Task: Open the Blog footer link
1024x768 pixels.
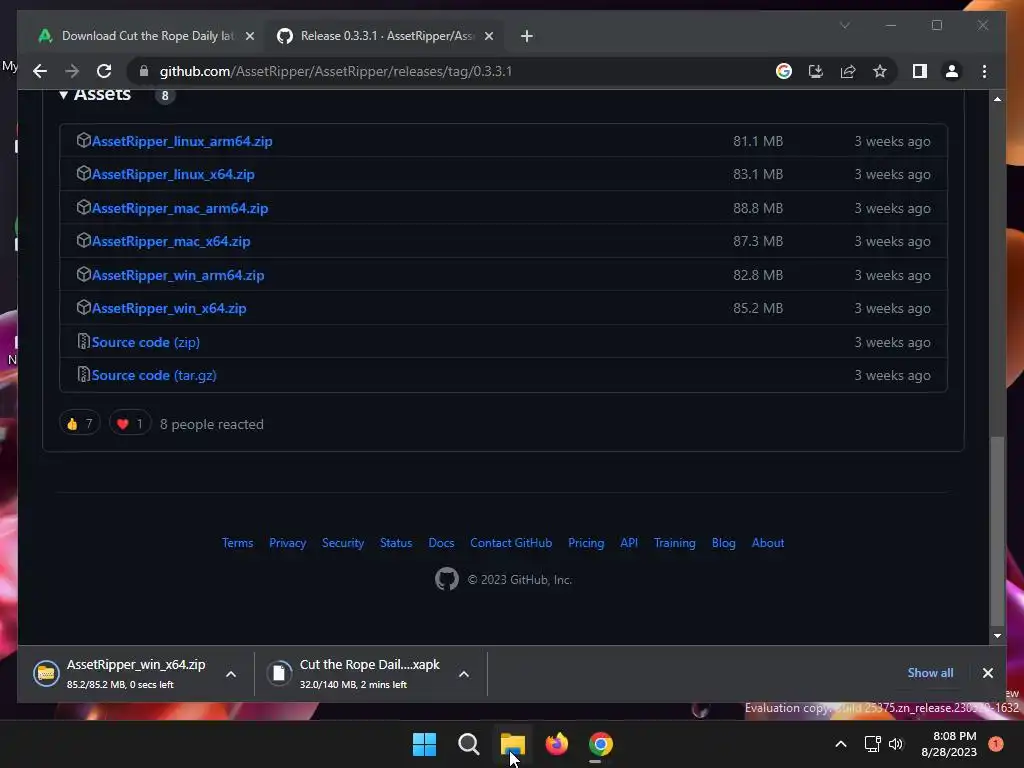Action: tap(724, 543)
